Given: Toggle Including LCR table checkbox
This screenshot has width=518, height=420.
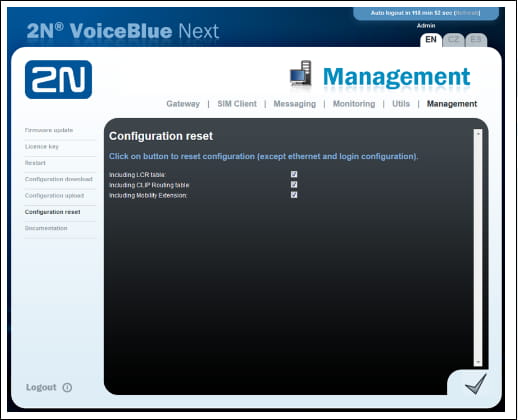Looking at the screenshot, I should pos(294,174).
